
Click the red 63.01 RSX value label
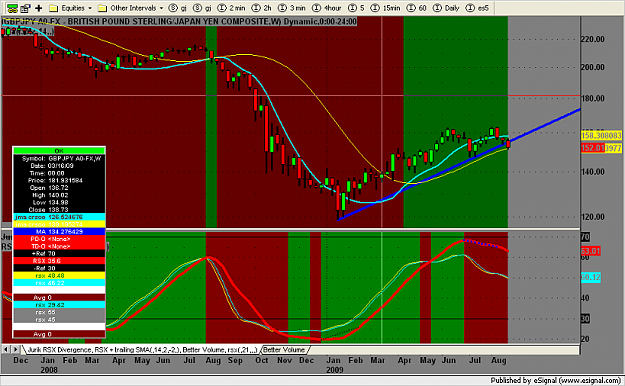click(x=590, y=251)
